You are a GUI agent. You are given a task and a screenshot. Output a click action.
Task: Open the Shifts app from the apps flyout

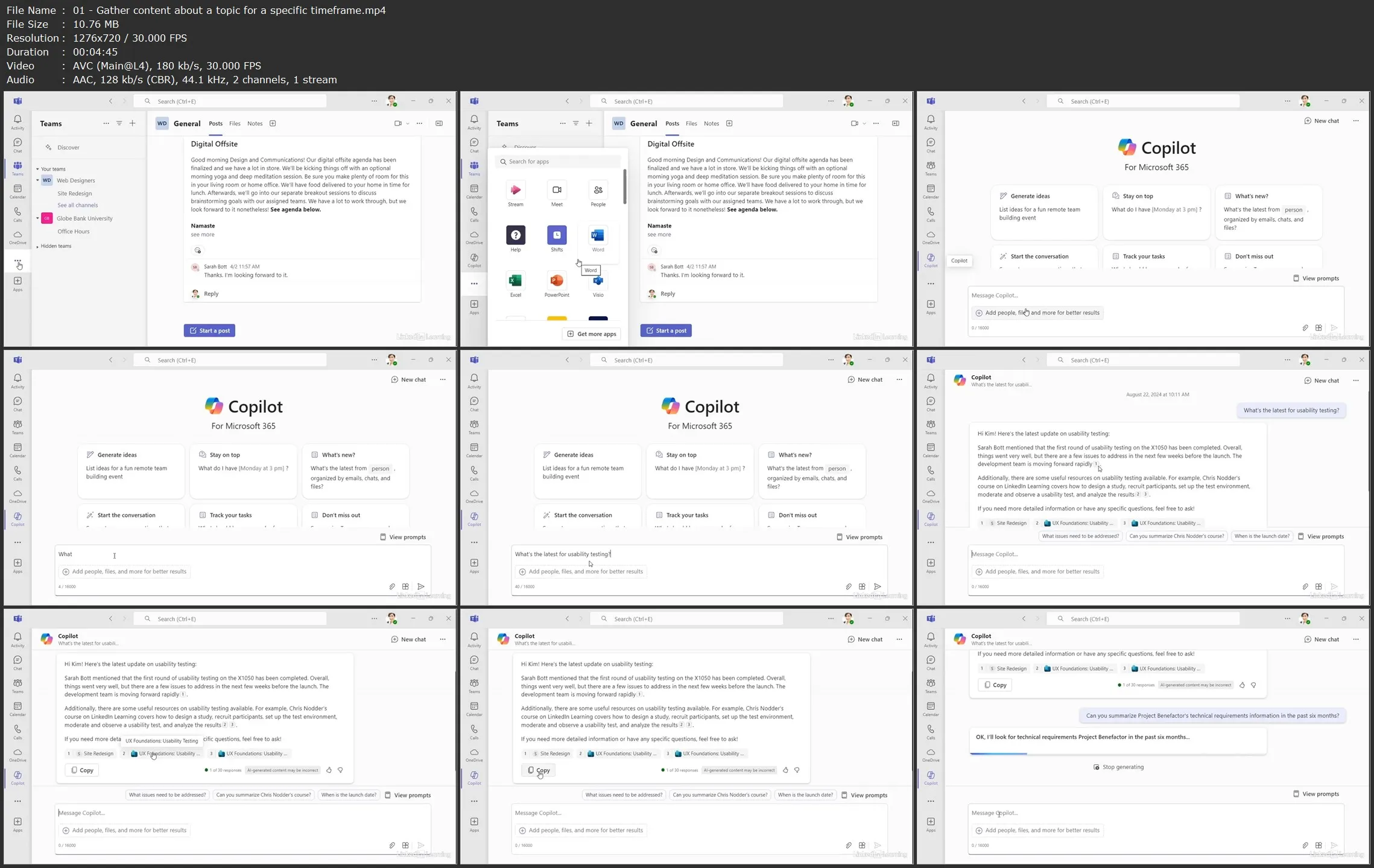[557, 235]
